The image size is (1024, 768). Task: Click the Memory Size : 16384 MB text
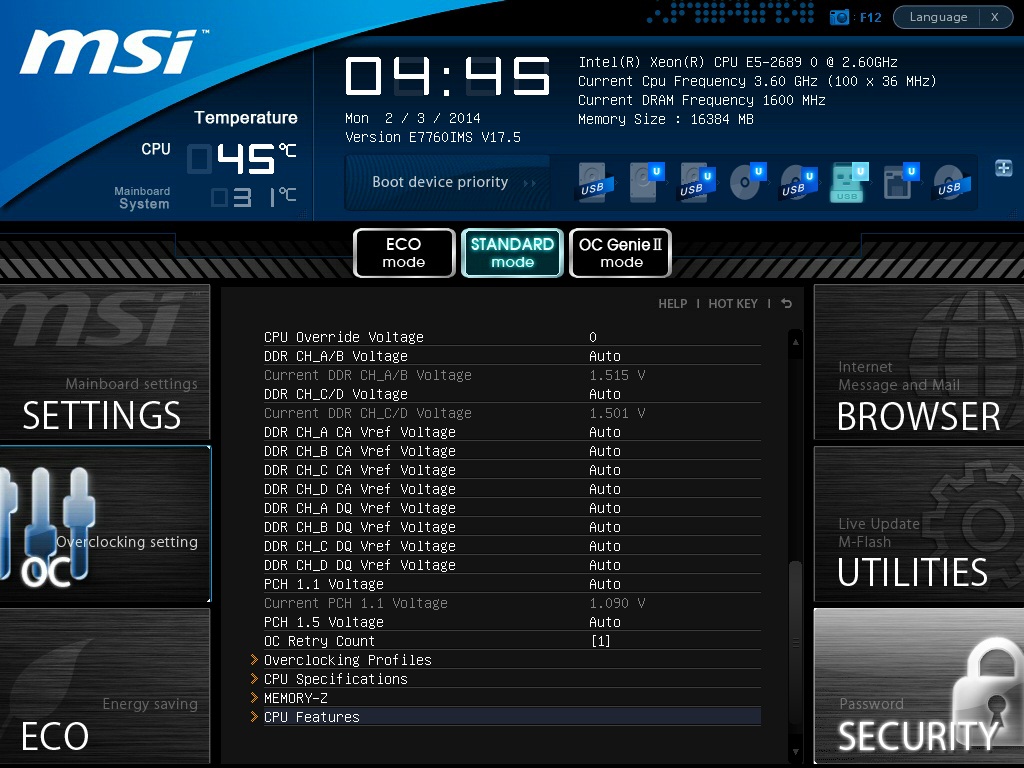pyautogui.click(x=665, y=119)
